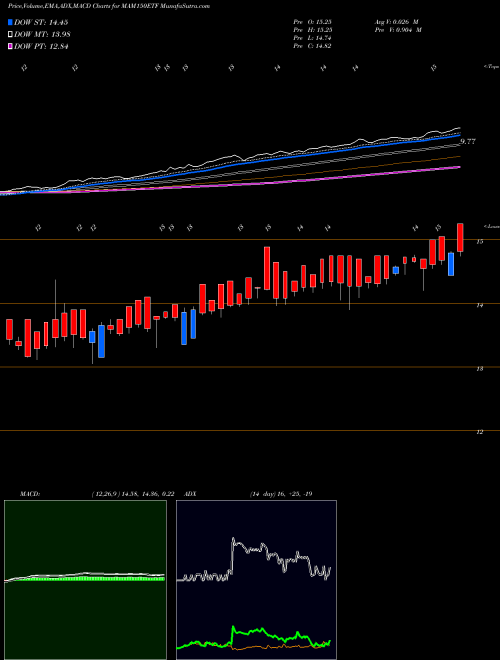The image size is (500, 660).
Task: Click the '<Lows' label beside candlestick chart
Action: [x=492, y=226]
